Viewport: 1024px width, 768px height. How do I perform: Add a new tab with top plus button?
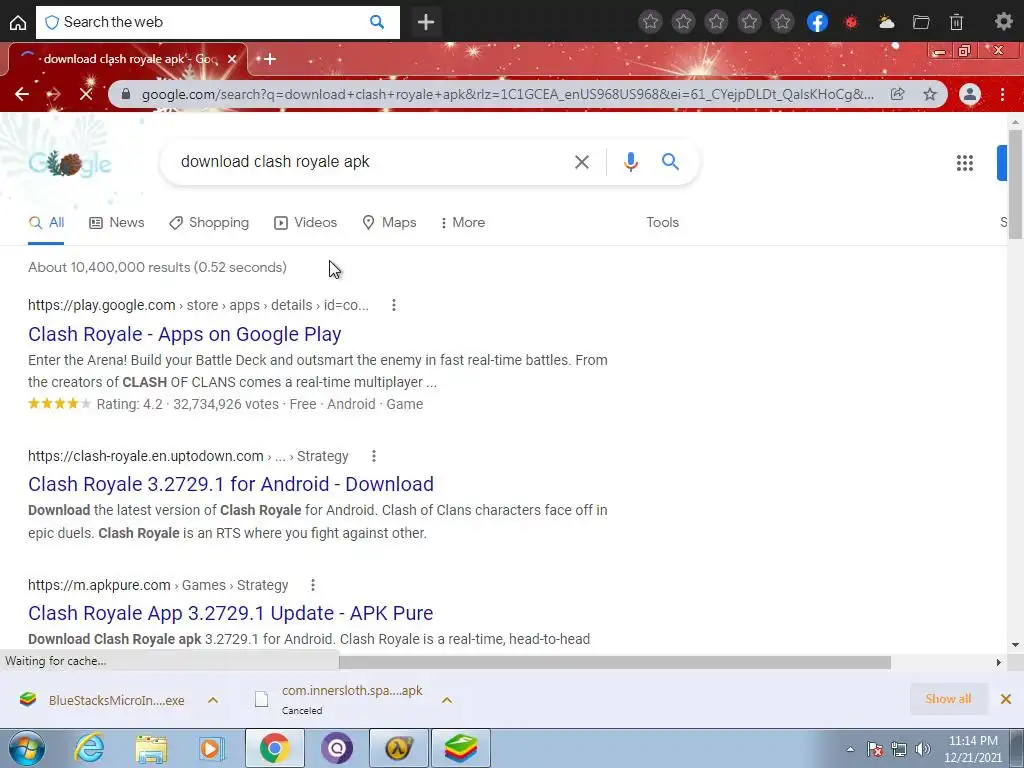tap(426, 22)
